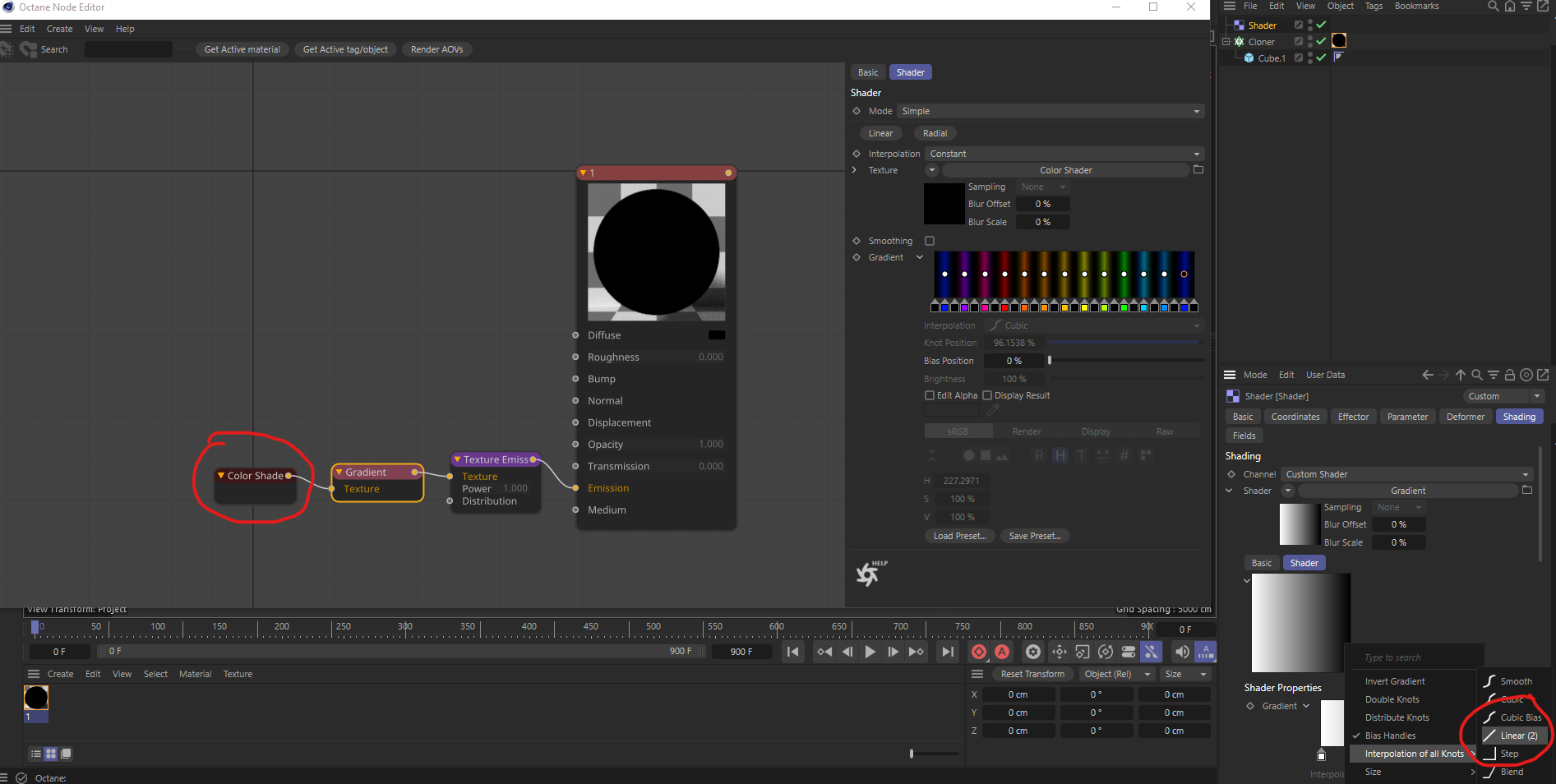Expand the Channel Custom Shader dropdown
1556x784 pixels.
click(1406, 474)
